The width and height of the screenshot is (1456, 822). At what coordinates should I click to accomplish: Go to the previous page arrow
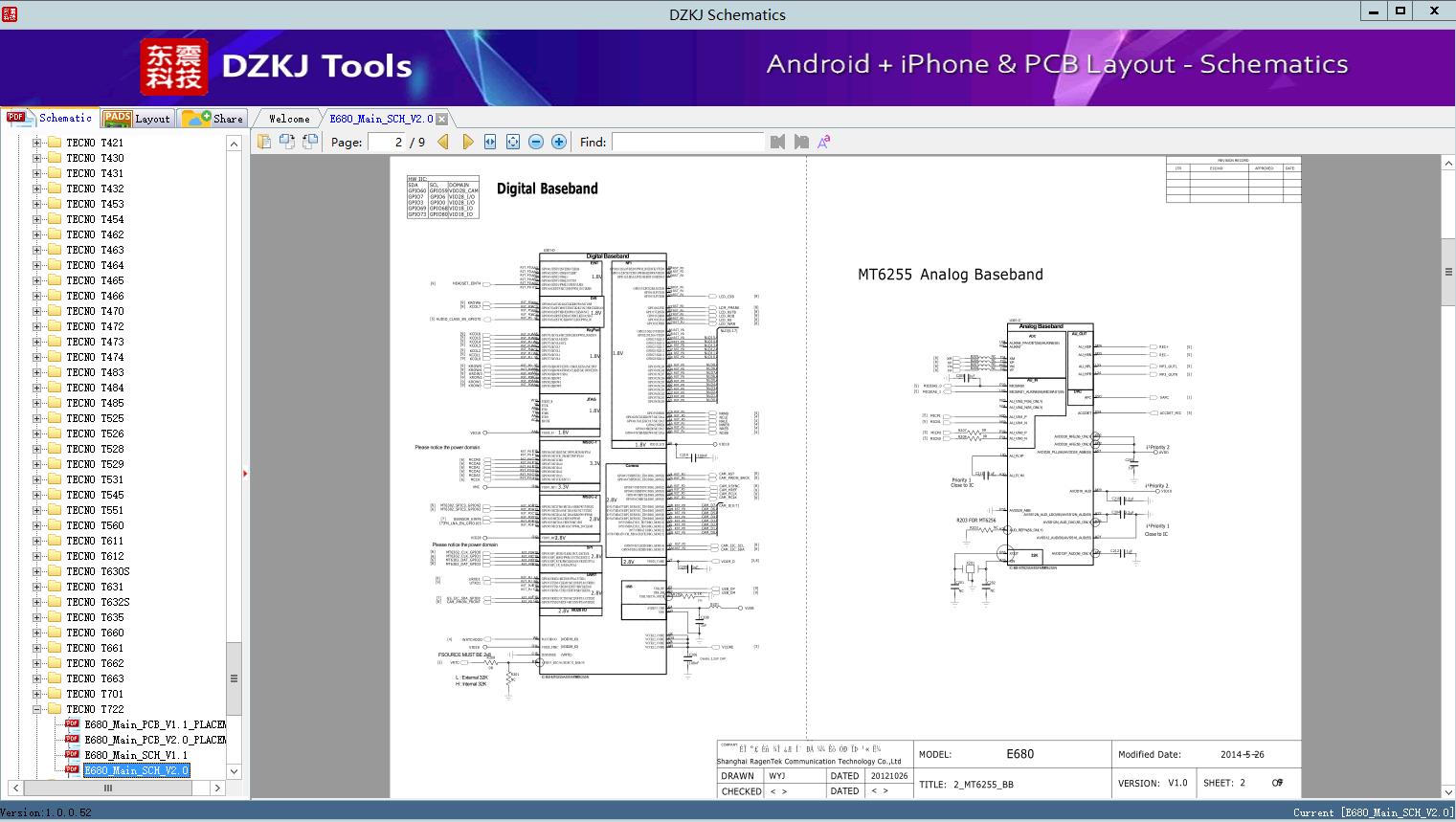(442, 142)
